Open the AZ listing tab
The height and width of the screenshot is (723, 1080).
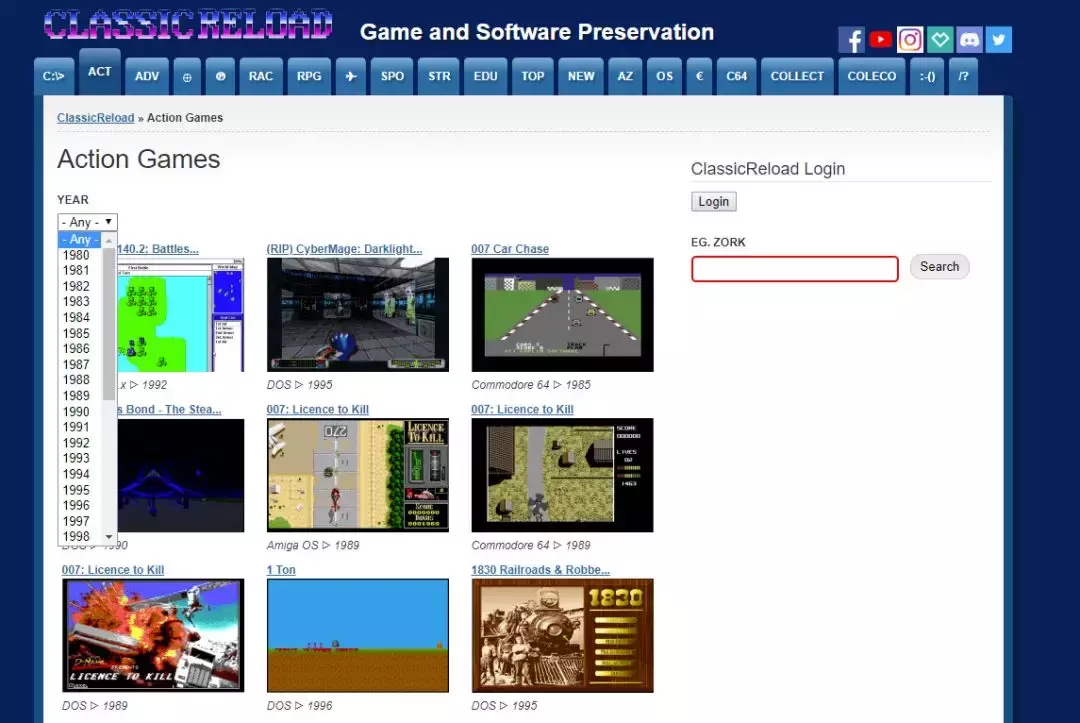625,76
